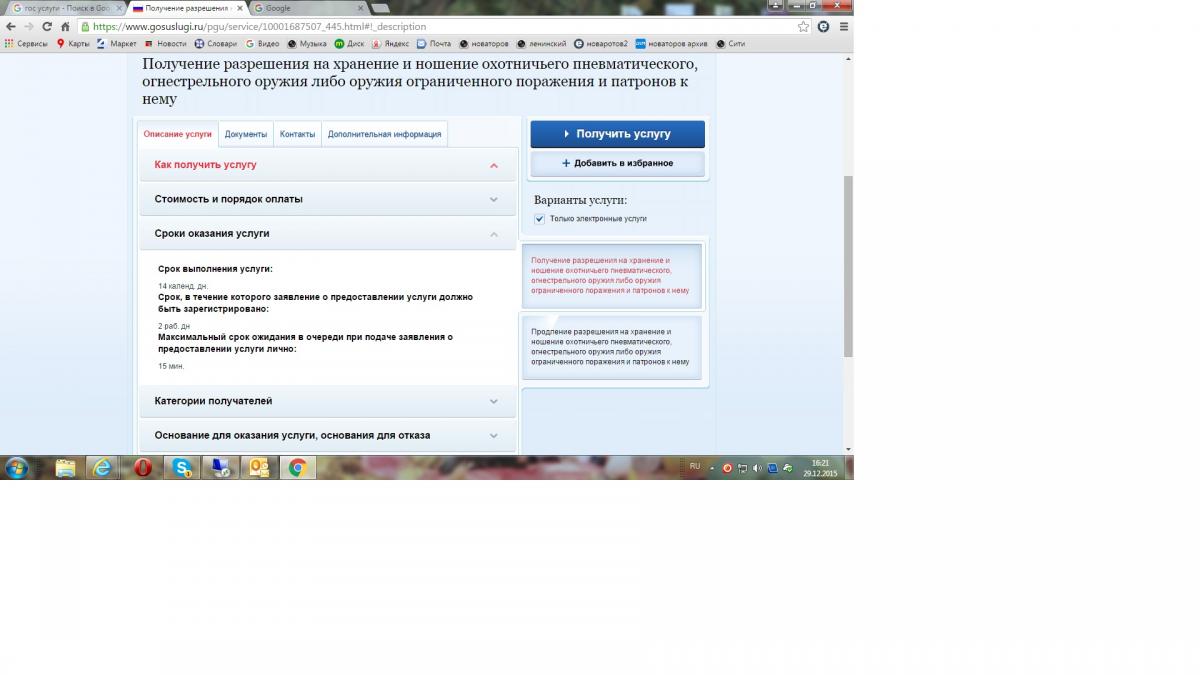Expand the 'Категории получателей' section
Image resolution: width=1200 pixels, height=675 pixels.
coord(327,401)
